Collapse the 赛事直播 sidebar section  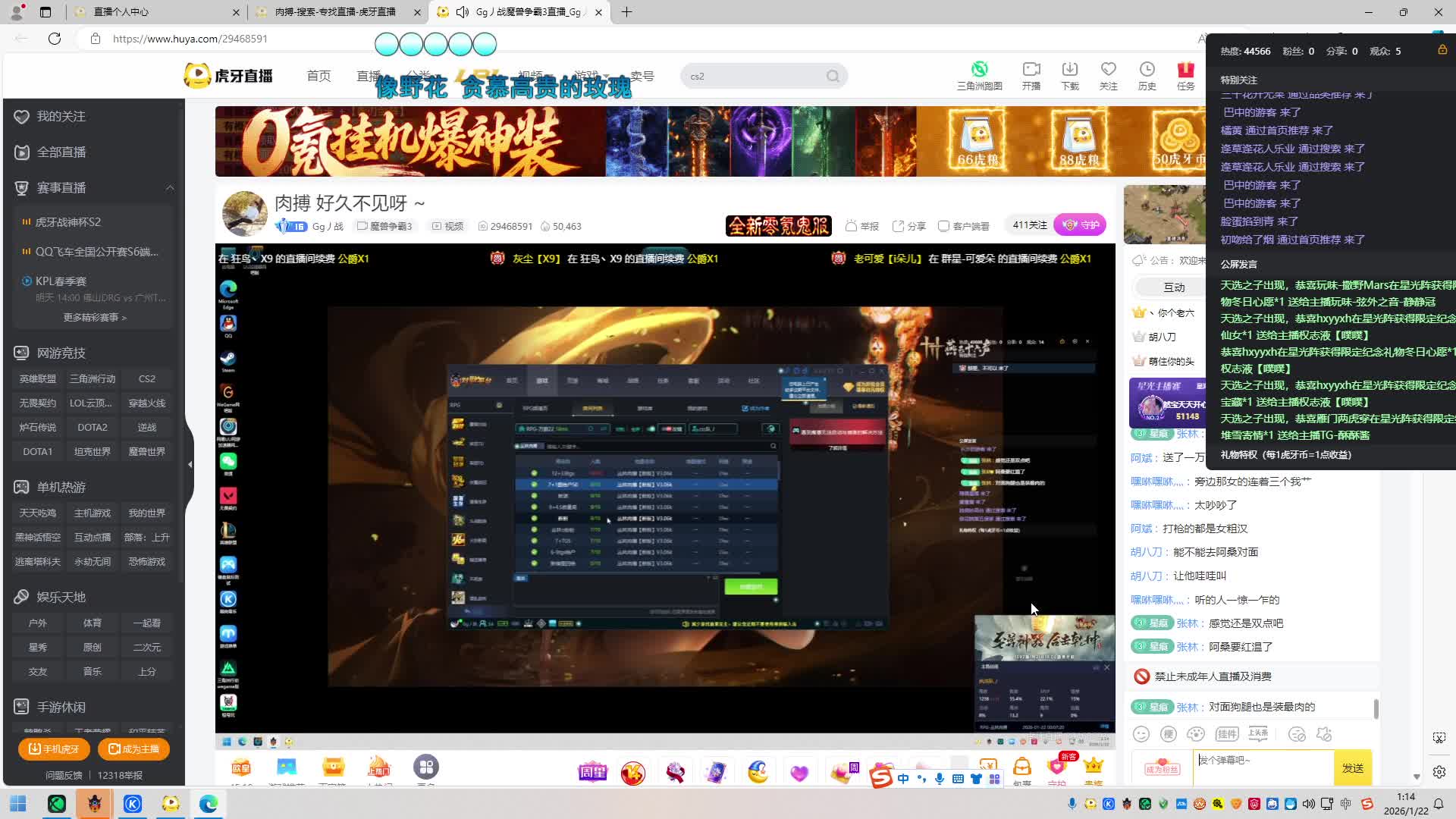coord(170,188)
